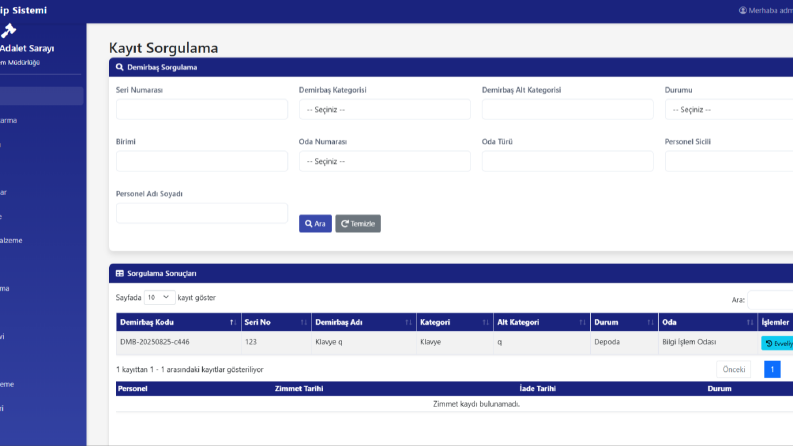Focus the Oda Türü input field
The height and width of the screenshot is (446, 793).
567,161
